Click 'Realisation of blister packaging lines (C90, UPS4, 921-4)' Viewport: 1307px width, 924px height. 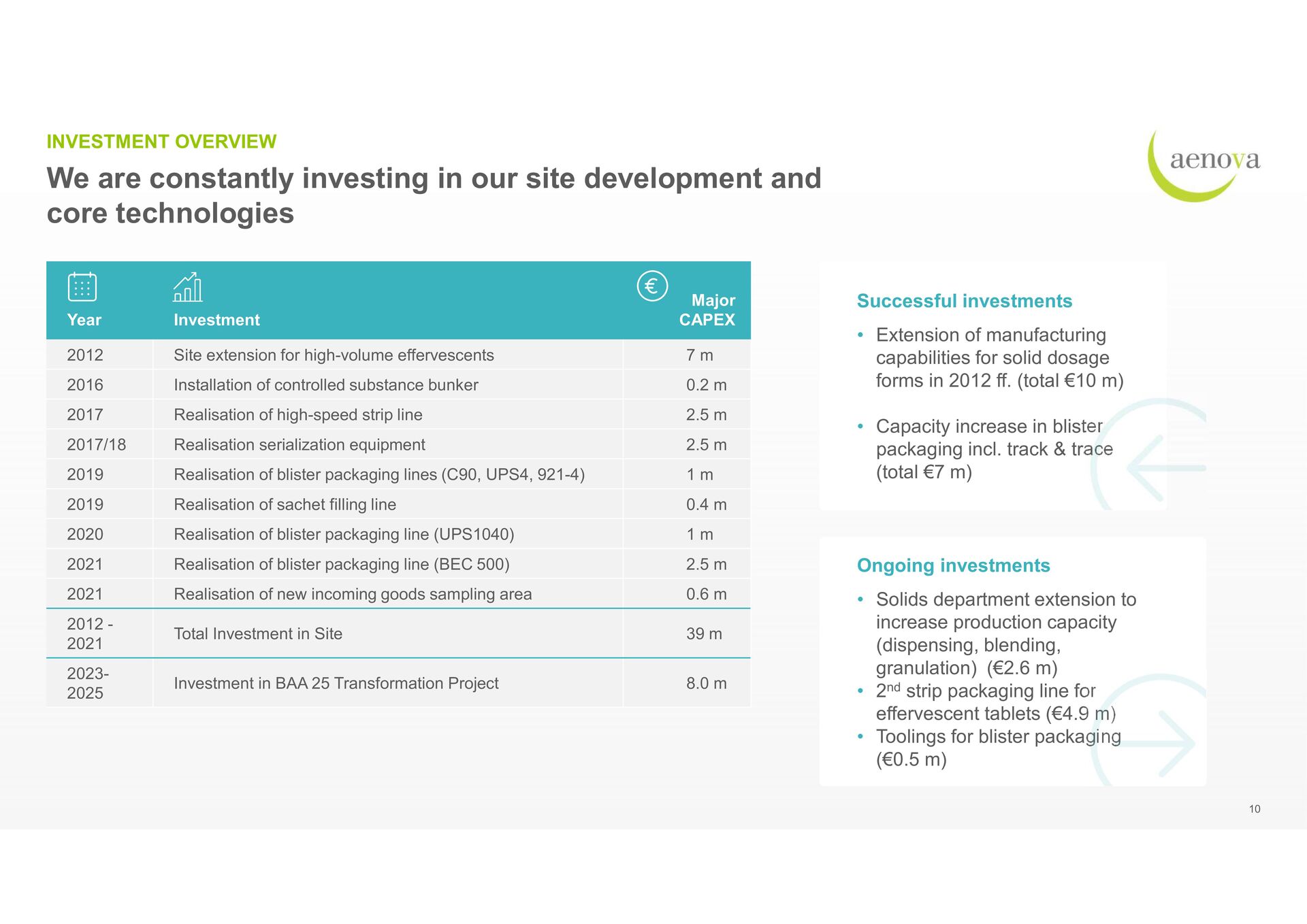click(x=379, y=475)
